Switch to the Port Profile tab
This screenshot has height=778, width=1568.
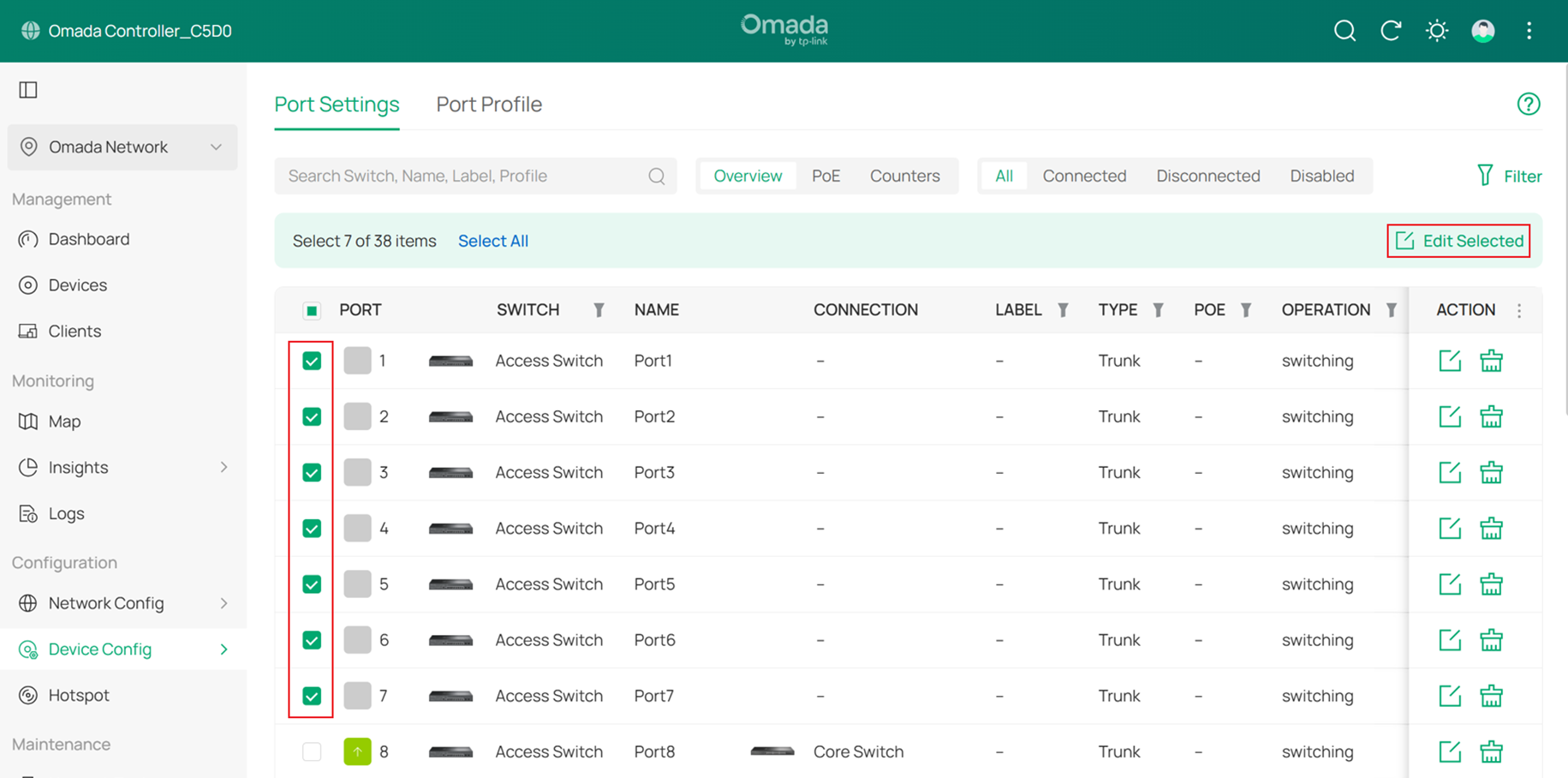[x=489, y=104]
